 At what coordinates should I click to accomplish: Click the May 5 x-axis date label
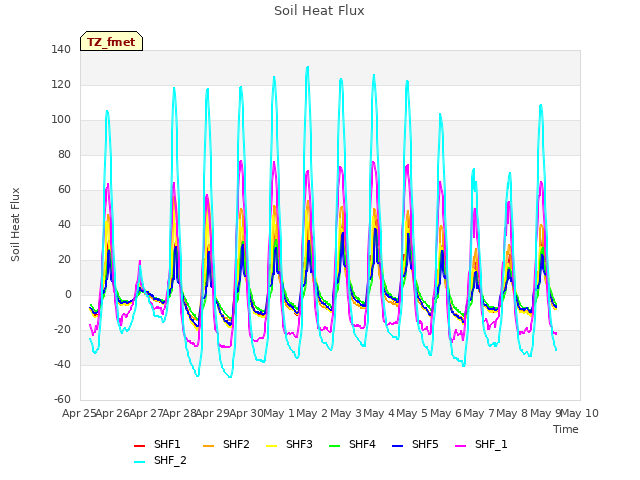412,413
